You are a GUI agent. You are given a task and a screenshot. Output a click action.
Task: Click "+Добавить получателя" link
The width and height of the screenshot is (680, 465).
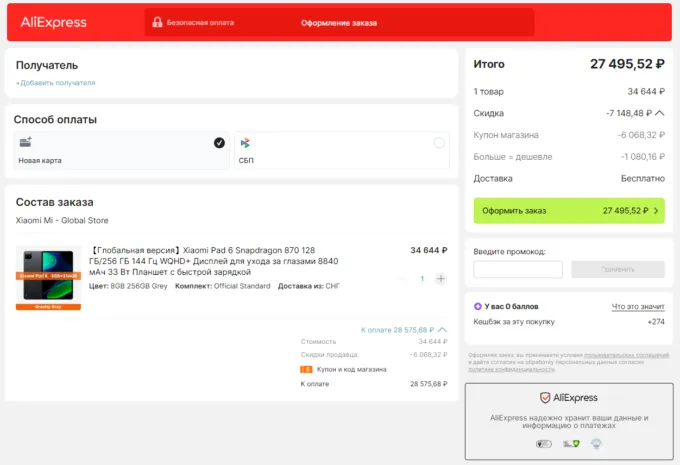pyautogui.click(x=55, y=83)
